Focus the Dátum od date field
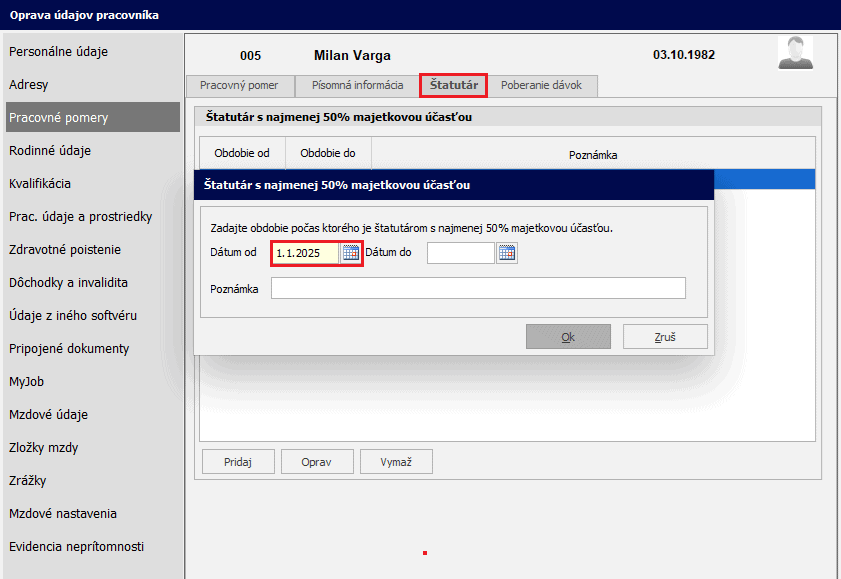This screenshot has height=579, width=841. (x=305, y=253)
